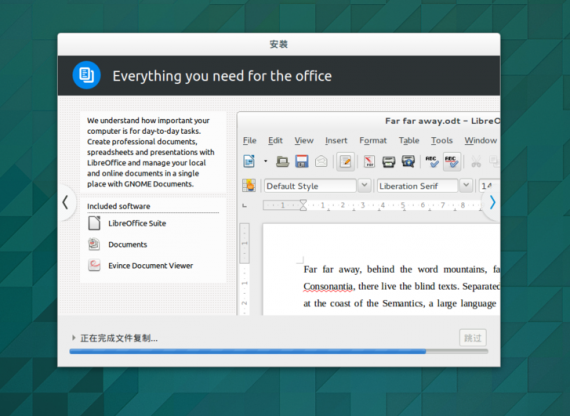Click the Liberation Serif font name field
This screenshot has width=570, height=416.
coord(417,186)
